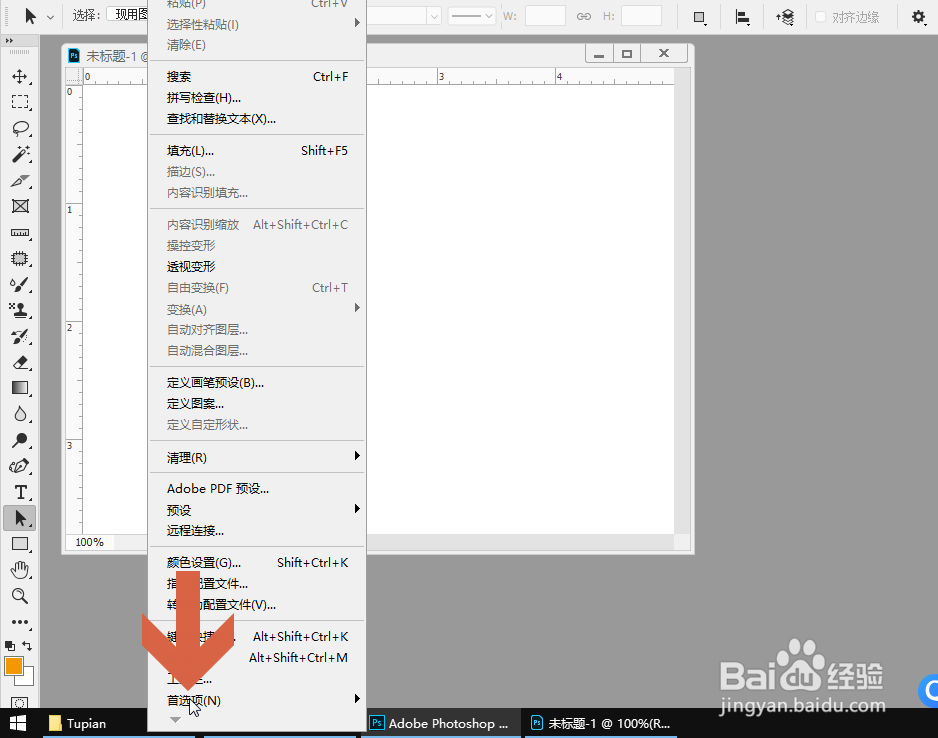
Task: Open the 选择 dropdown in options bar
Action: [x=127, y=15]
